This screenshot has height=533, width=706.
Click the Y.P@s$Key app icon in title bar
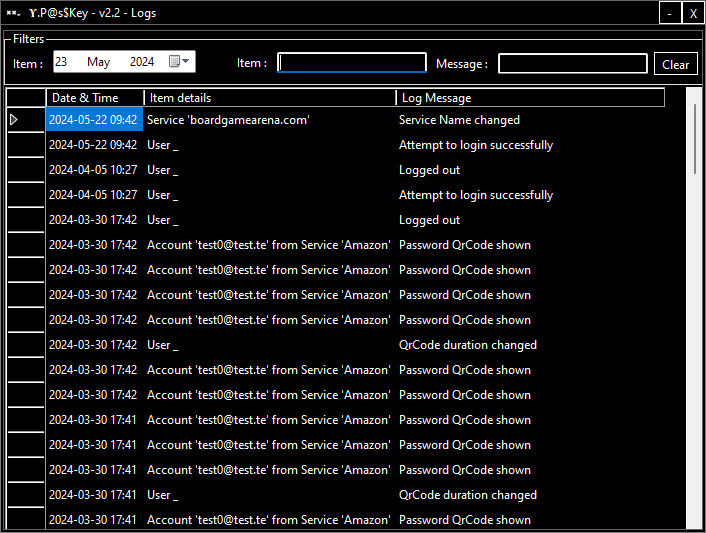point(14,13)
